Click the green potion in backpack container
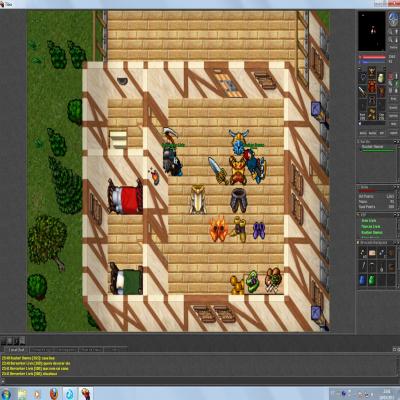This screenshot has width=400, height=400. coord(372,280)
